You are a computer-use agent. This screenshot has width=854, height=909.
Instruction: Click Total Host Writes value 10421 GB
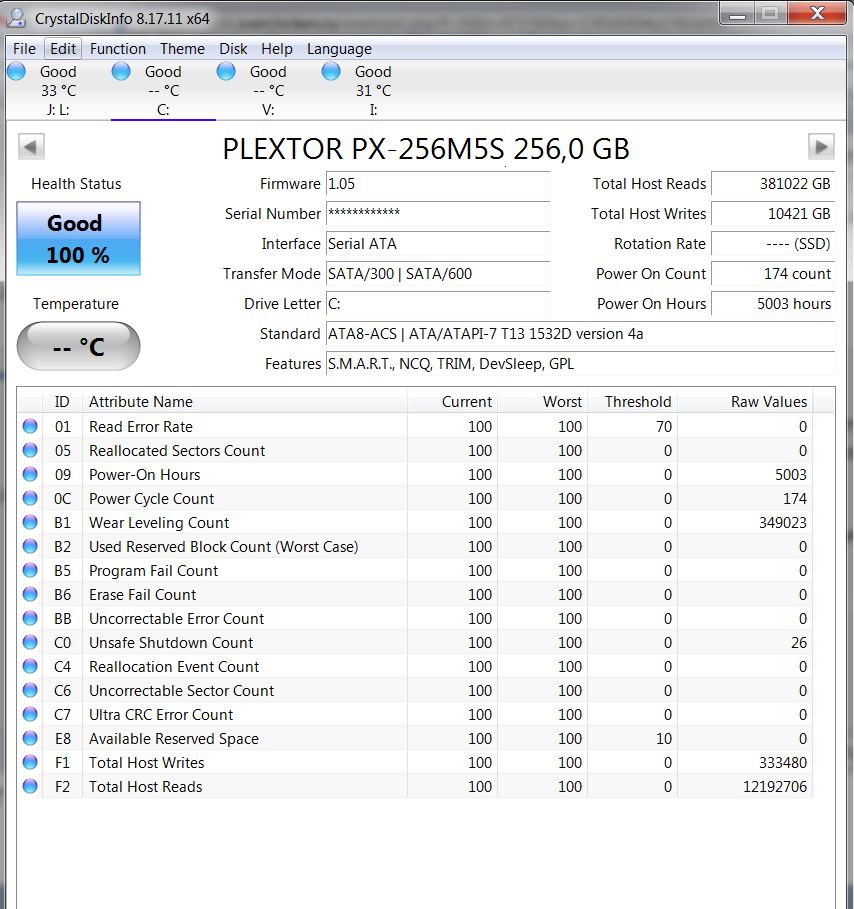pyautogui.click(x=773, y=213)
